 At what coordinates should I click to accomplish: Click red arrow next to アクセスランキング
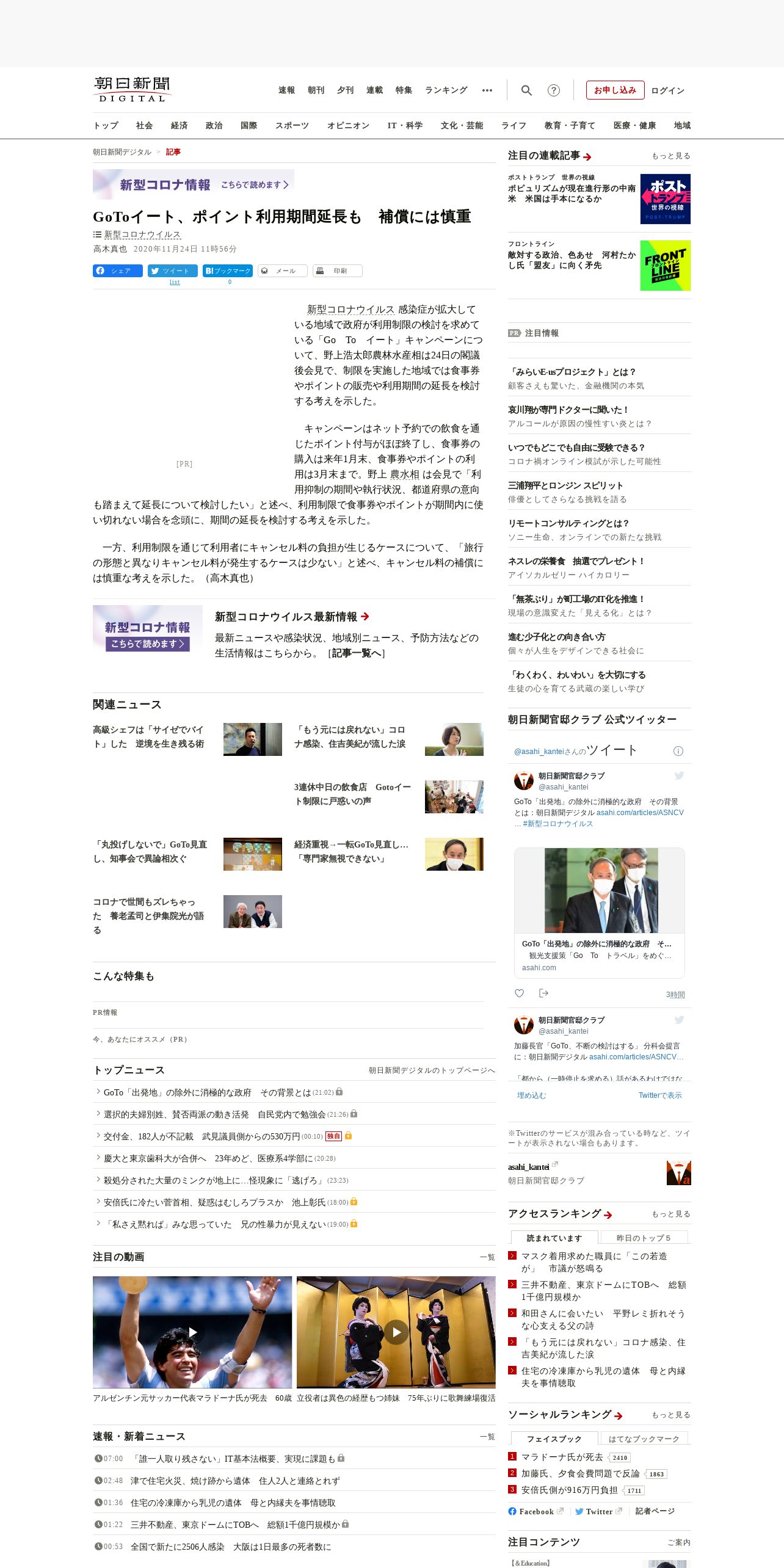(x=608, y=1215)
